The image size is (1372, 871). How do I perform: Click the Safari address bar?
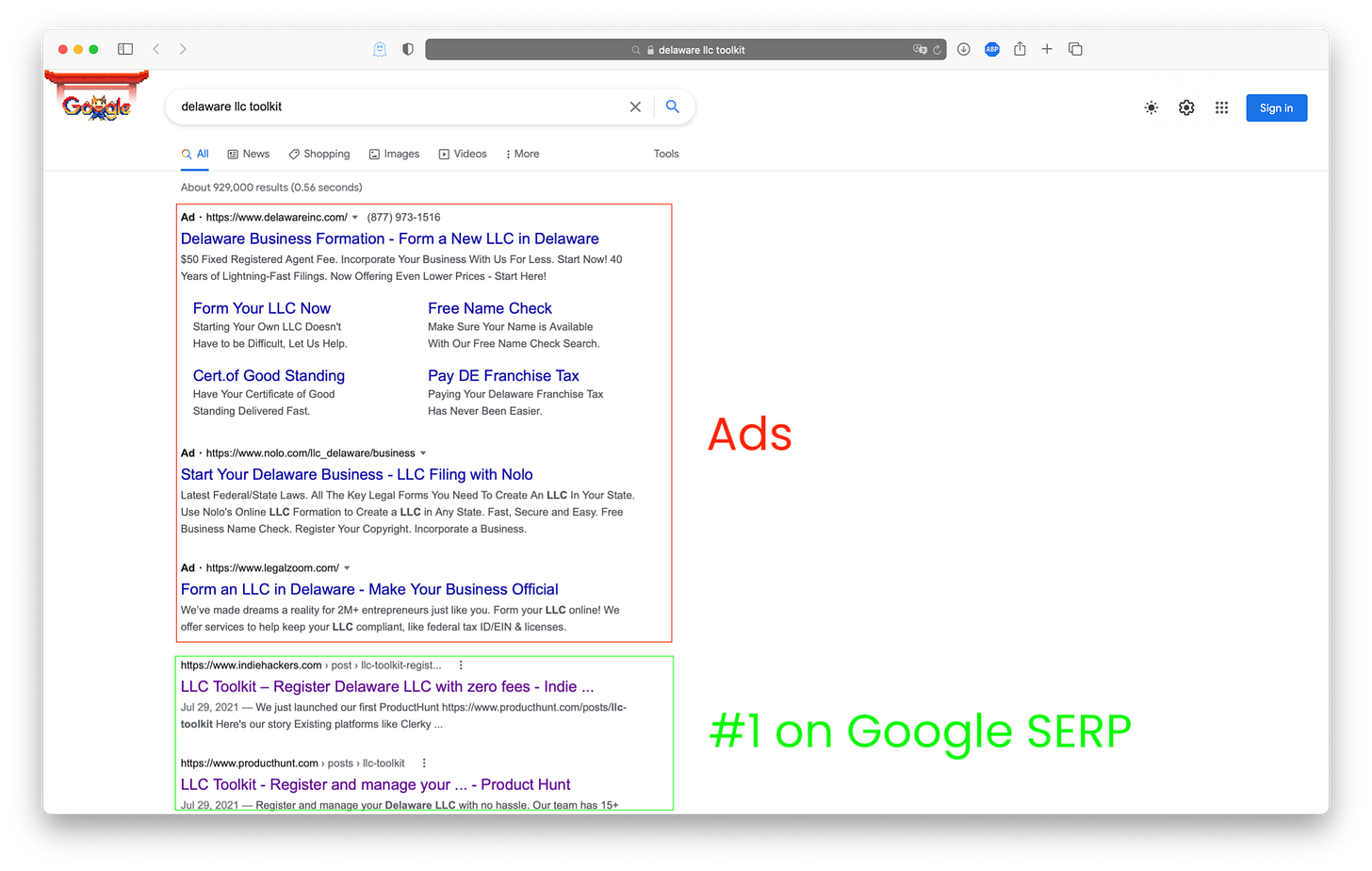[687, 50]
